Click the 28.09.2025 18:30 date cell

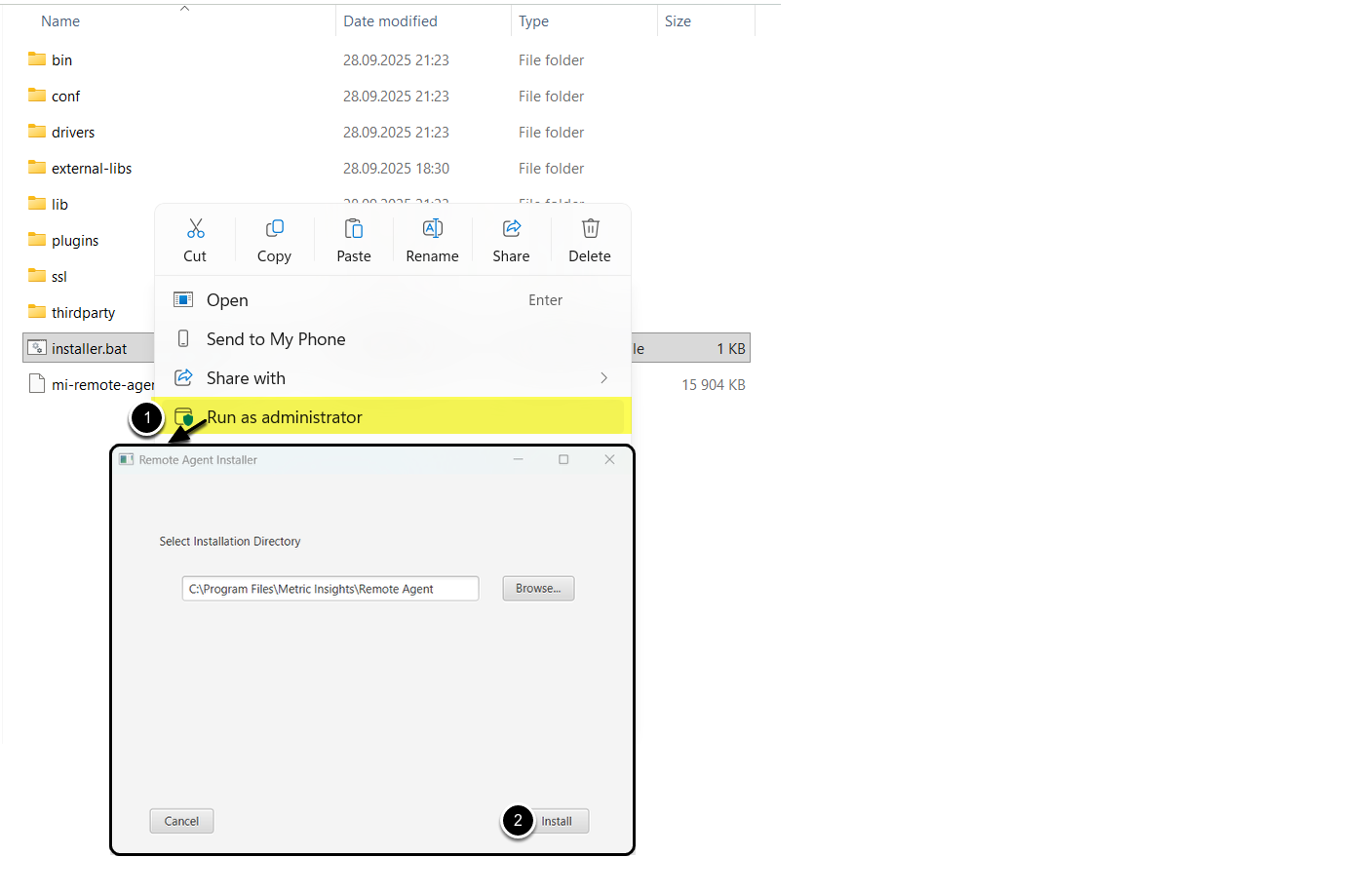click(396, 169)
